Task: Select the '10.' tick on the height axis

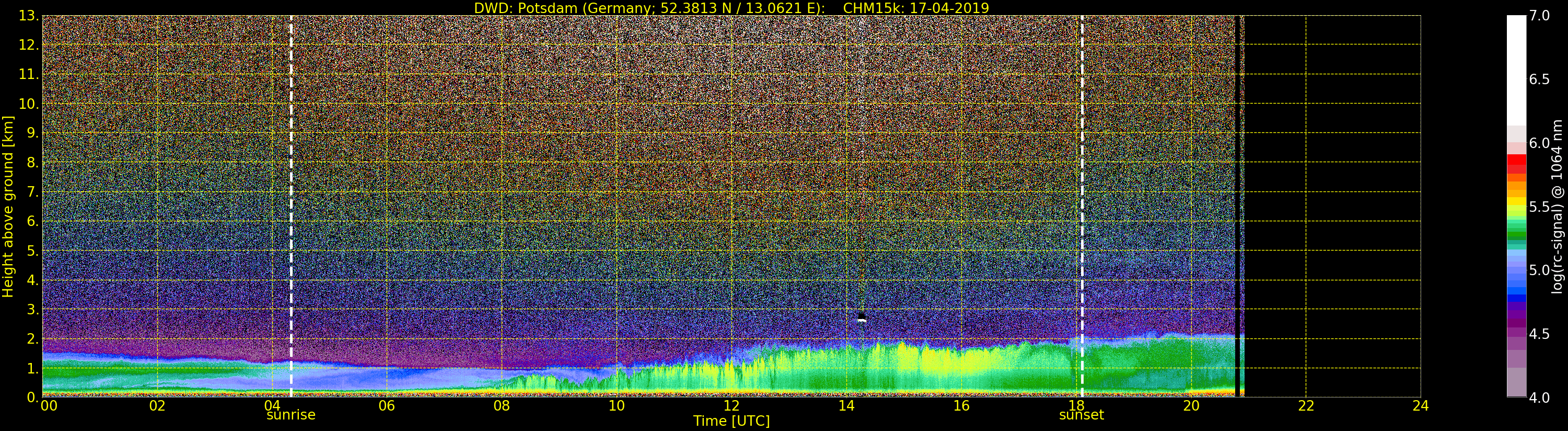Action: tap(29, 104)
